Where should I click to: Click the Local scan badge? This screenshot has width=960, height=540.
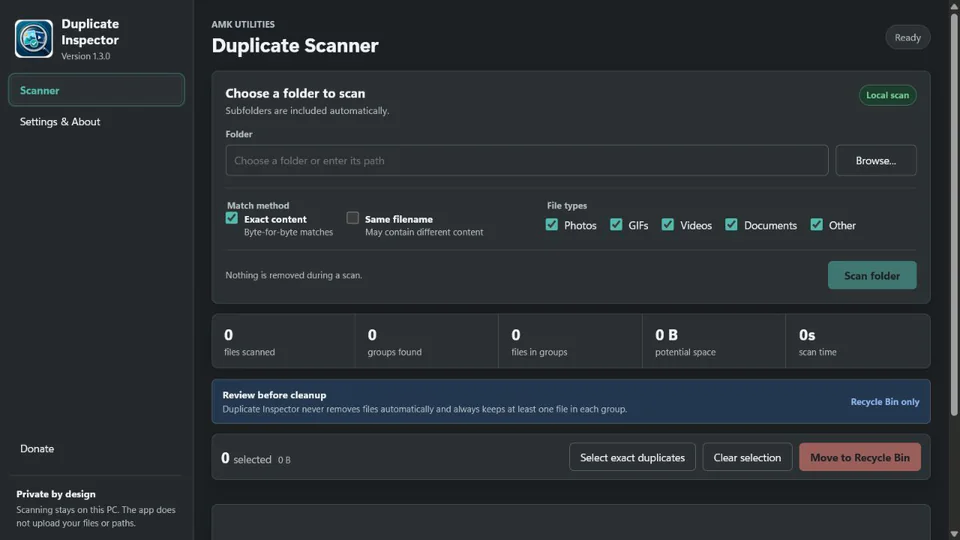click(887, 96)
